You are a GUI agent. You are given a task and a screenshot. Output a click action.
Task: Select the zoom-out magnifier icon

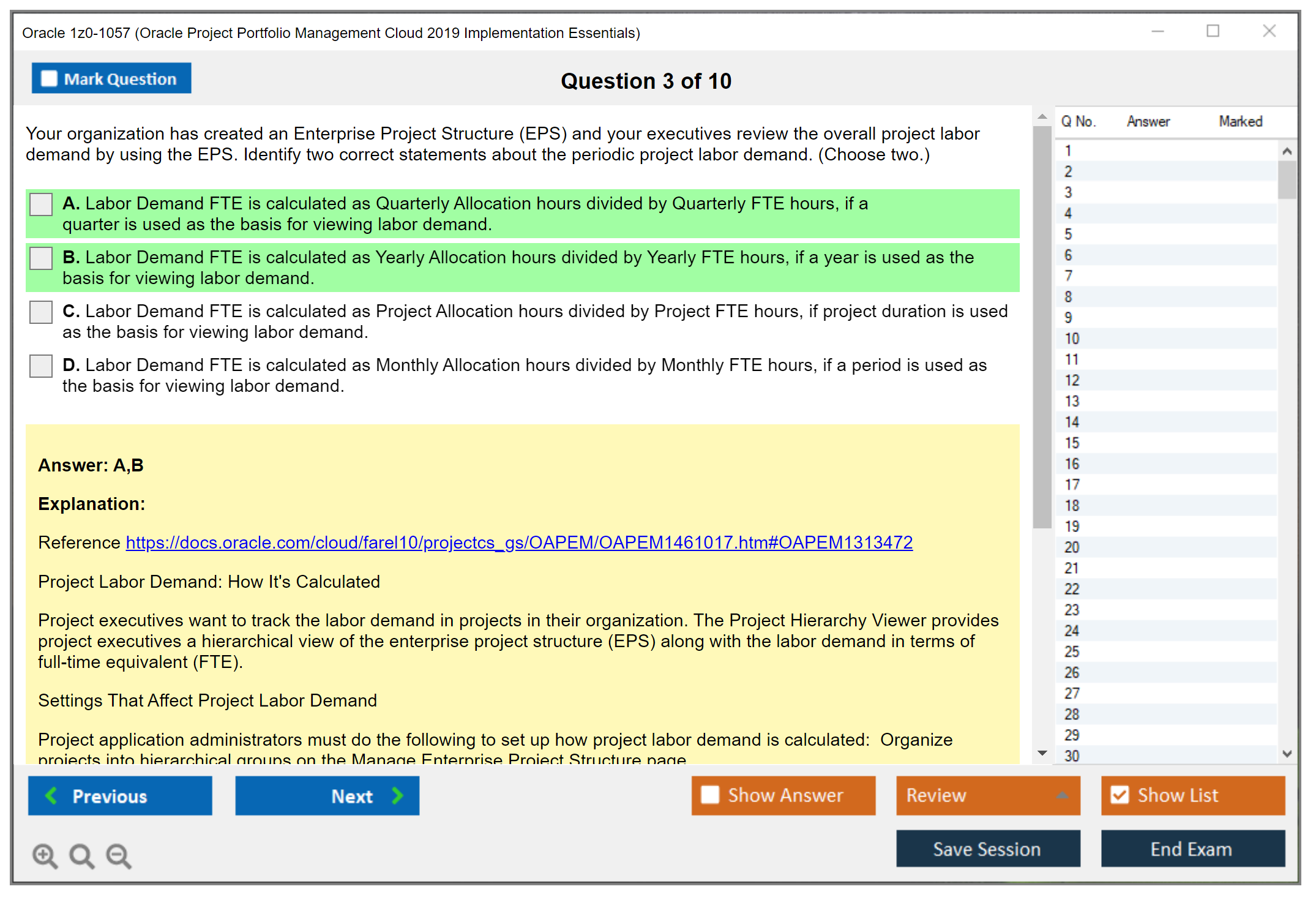click(119, 856)
